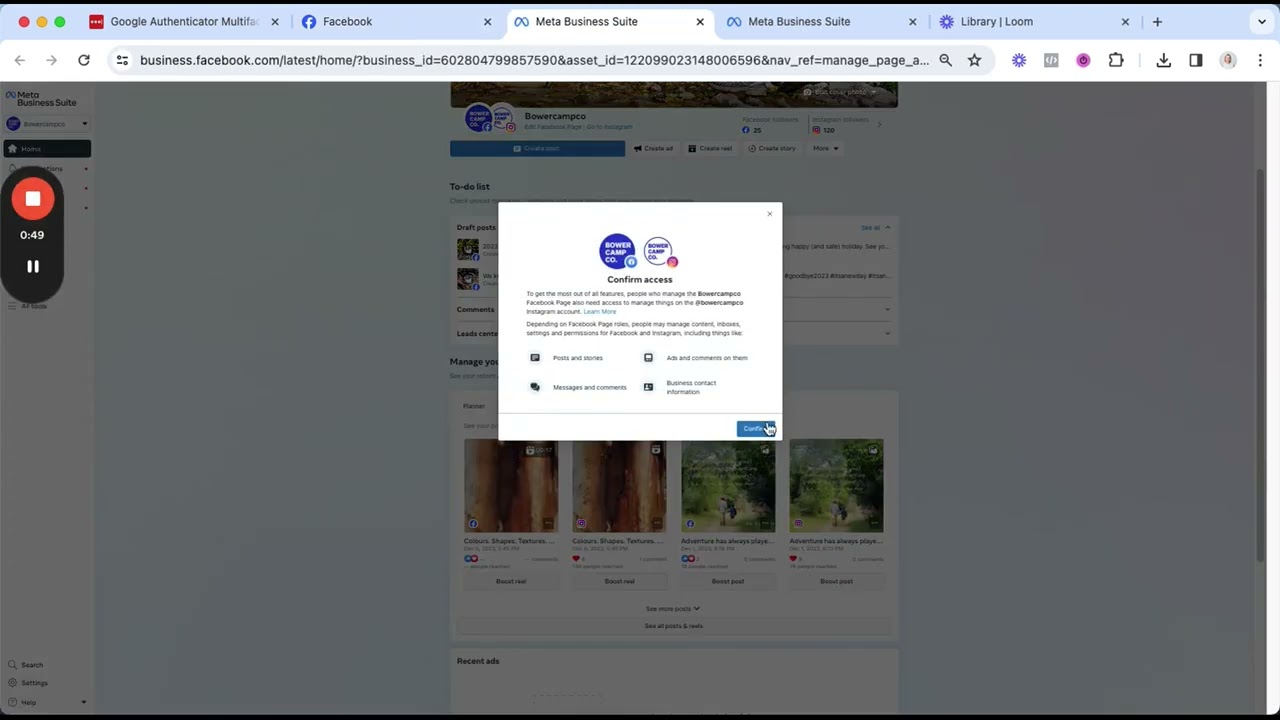1280x720 pixels.
Task: Reload the current page
Action: pyautogui.click(x=84, y=60)
